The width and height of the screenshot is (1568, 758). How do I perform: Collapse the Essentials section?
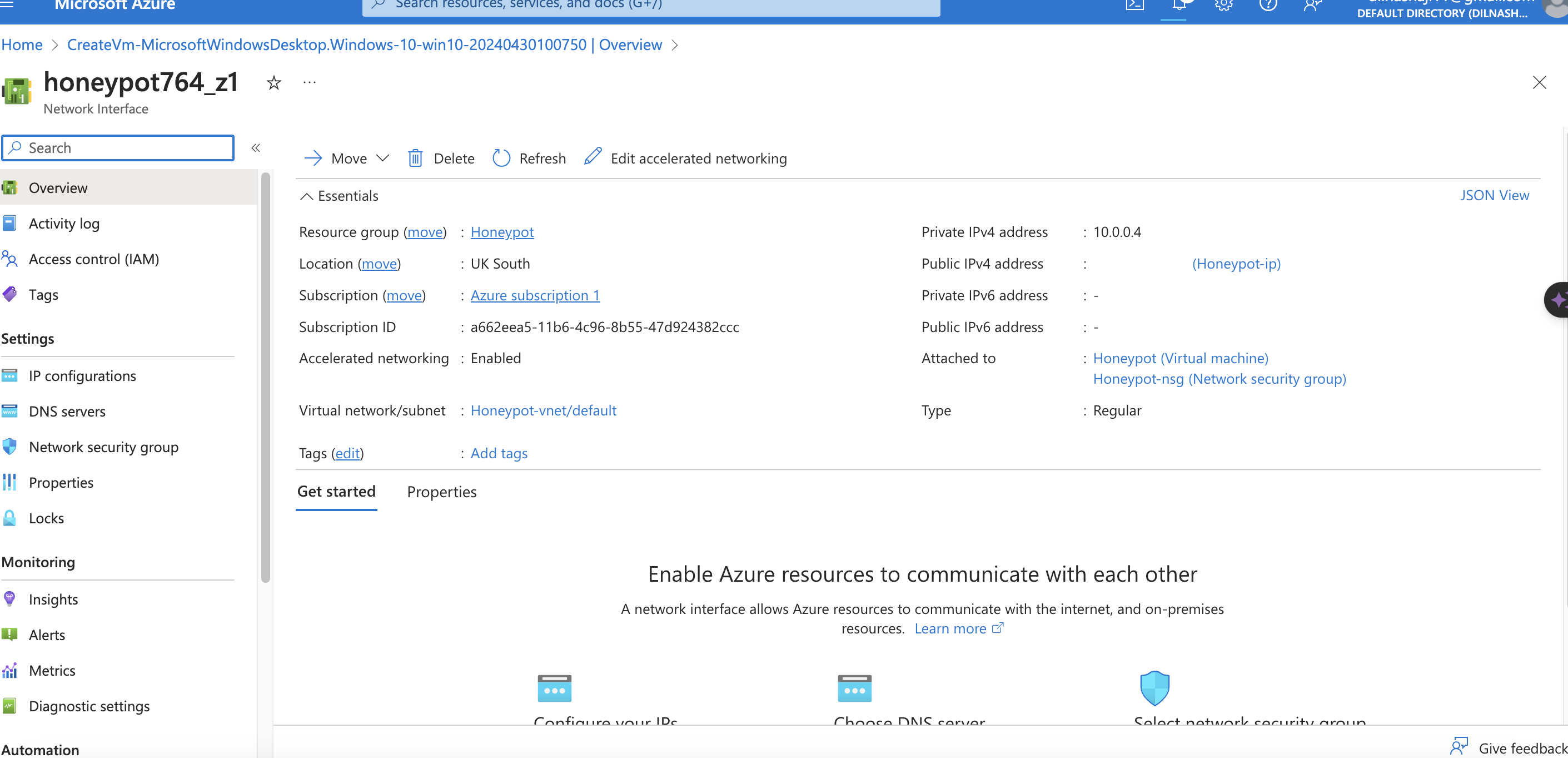[x=307, y=196]
